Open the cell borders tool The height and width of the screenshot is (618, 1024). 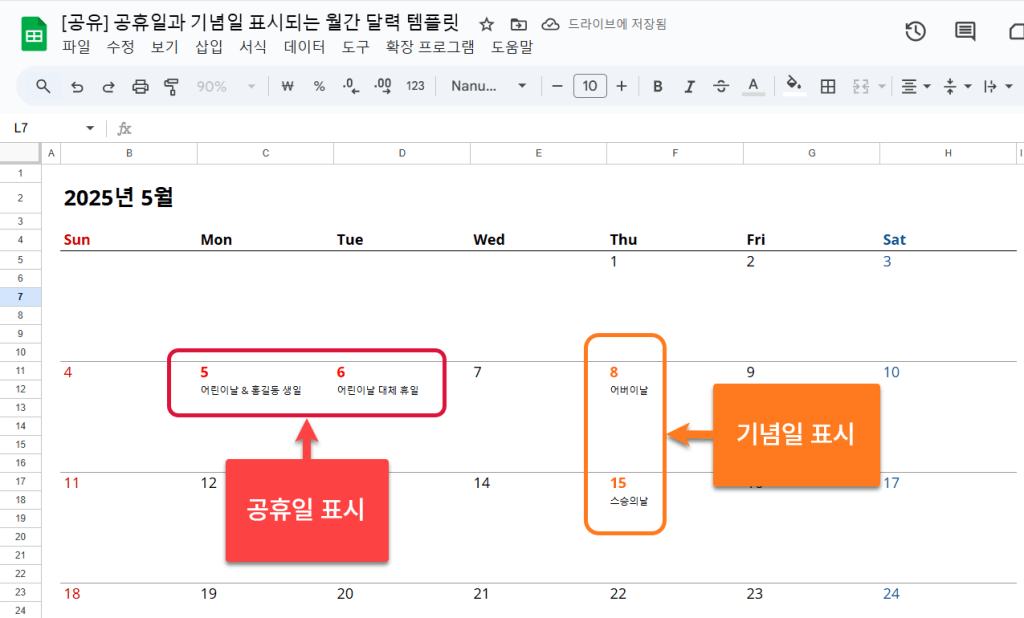coord(828,87)
